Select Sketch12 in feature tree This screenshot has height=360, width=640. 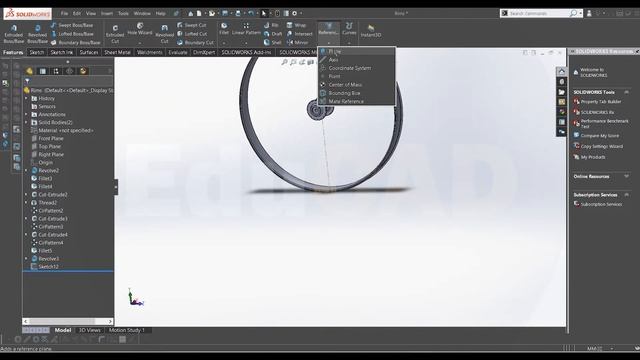click(48, 267)
